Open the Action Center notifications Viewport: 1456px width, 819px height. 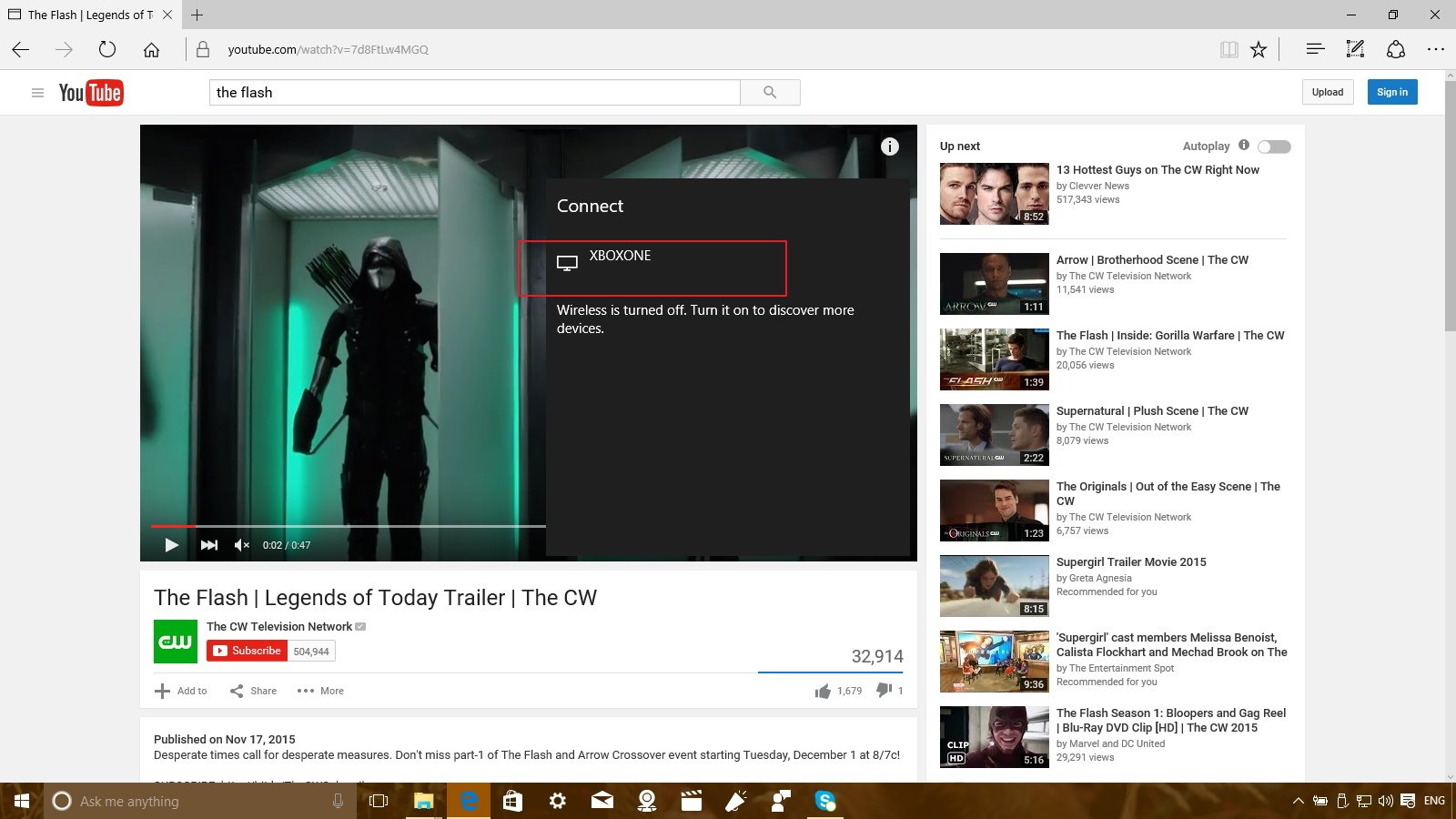[x=1408, y=801]
